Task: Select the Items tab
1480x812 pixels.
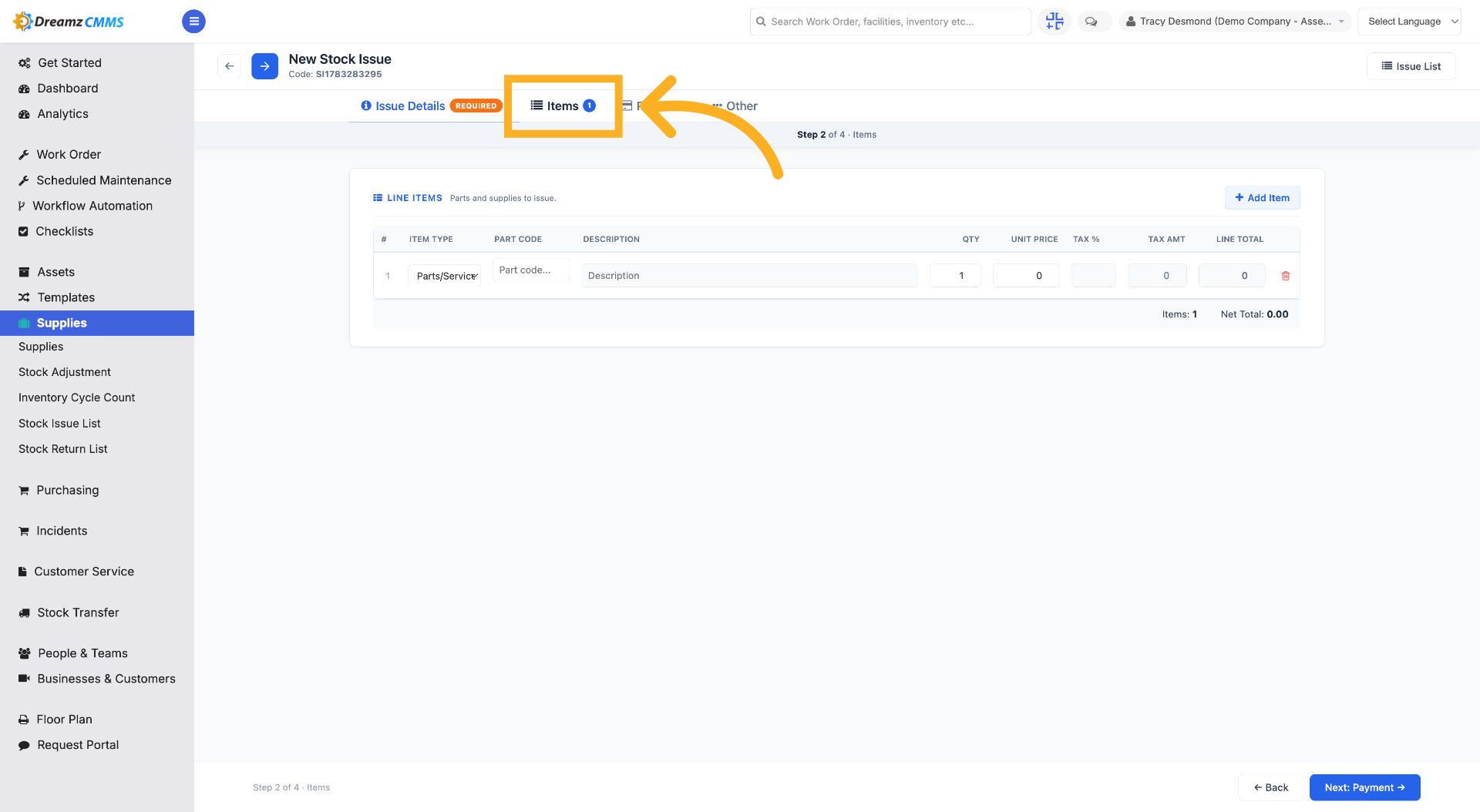Action: (x=563, y=106)
